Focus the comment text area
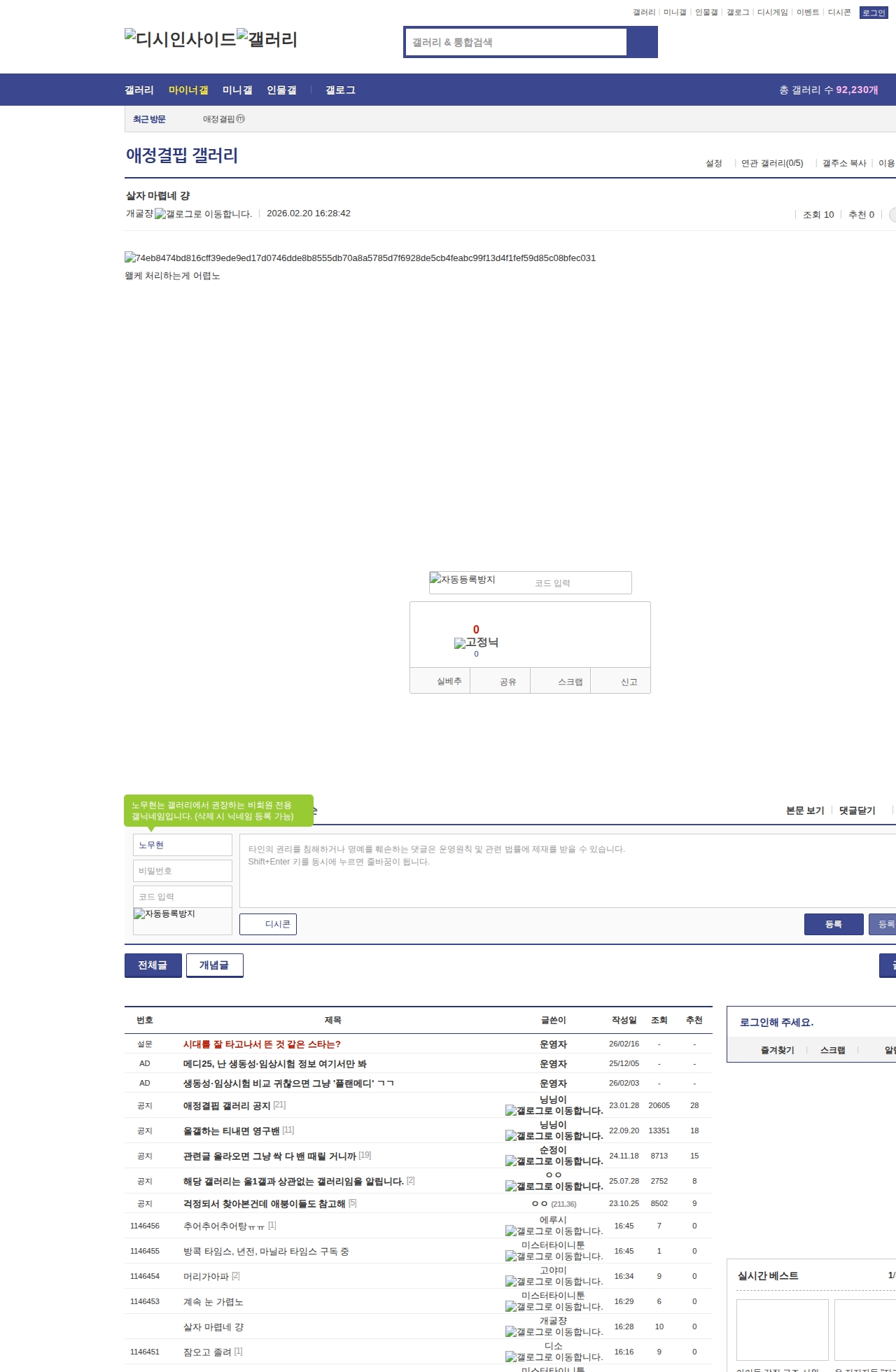Image resolution: width=896 pixels, height=1372 pixels. [568, 871]
